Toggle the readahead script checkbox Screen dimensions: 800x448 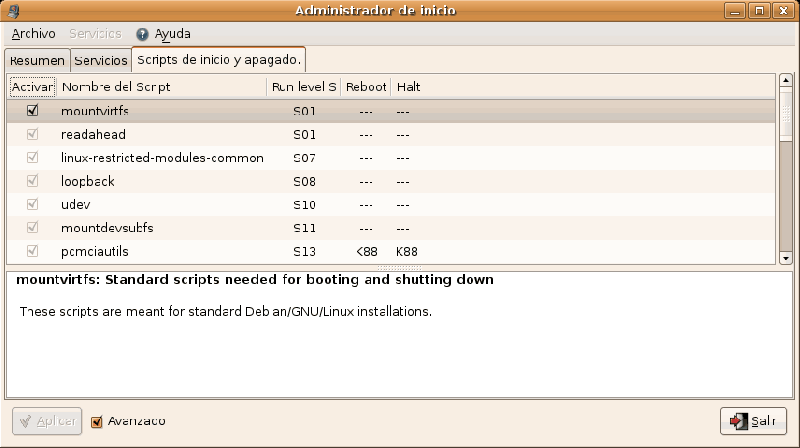click(33, 134)
